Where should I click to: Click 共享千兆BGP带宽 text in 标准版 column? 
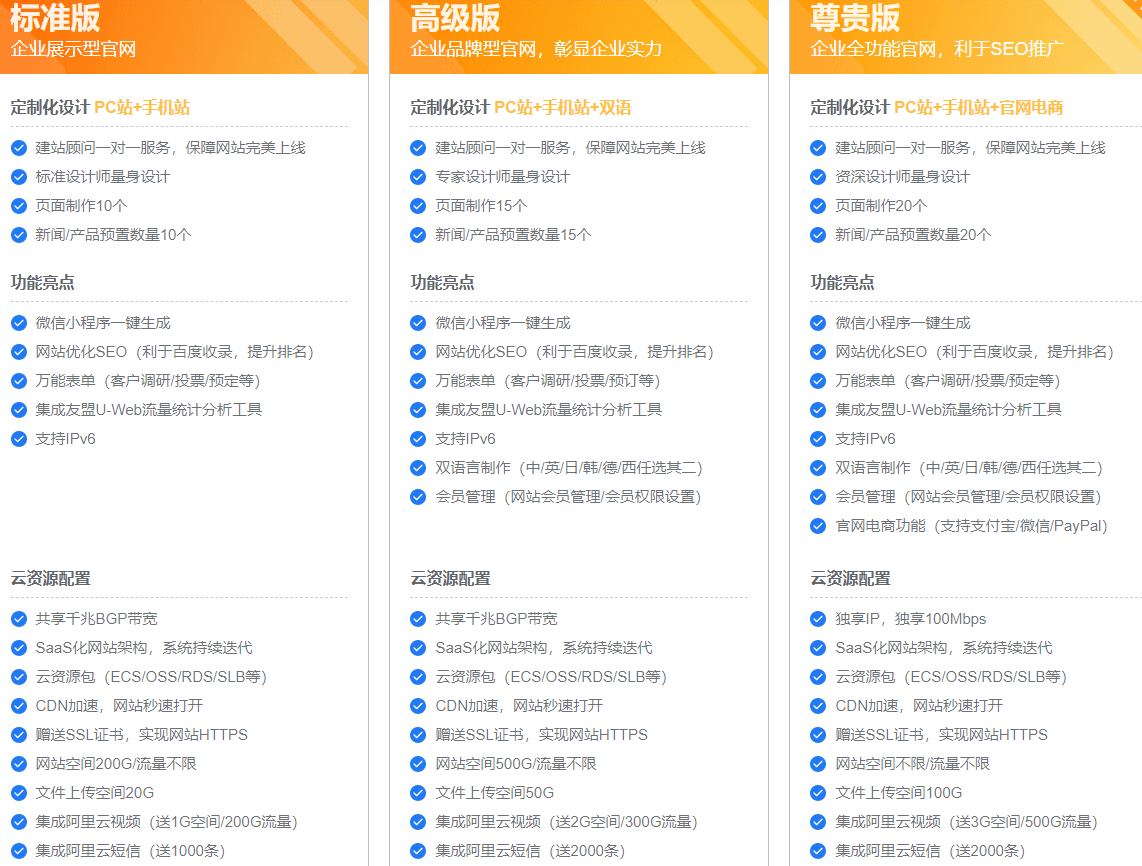(96, 619)
